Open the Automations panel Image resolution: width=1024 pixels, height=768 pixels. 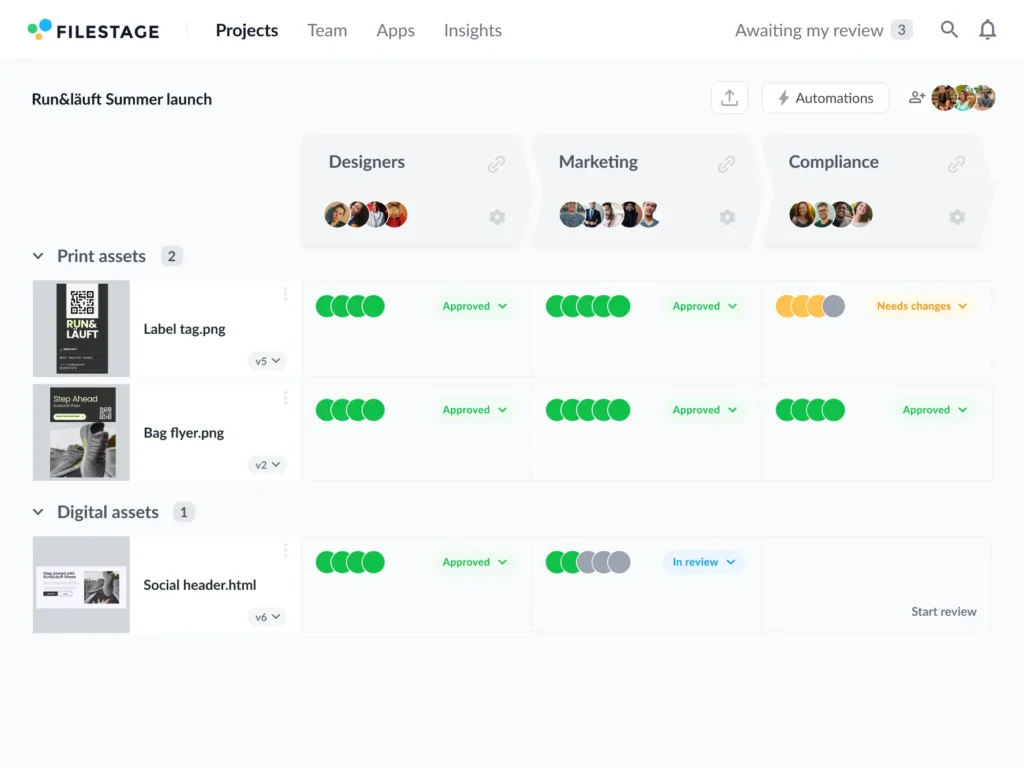[825, 97]
